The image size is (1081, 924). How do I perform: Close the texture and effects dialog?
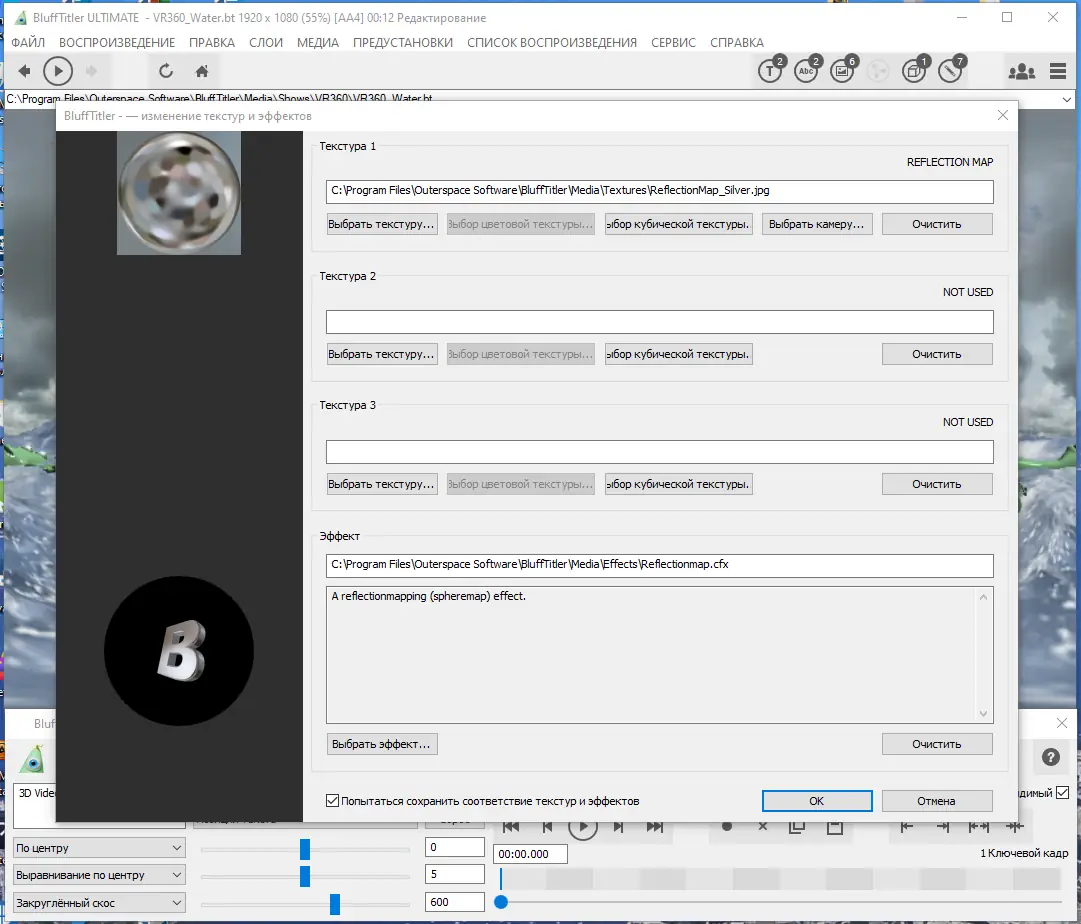(x=1002, y=116)
